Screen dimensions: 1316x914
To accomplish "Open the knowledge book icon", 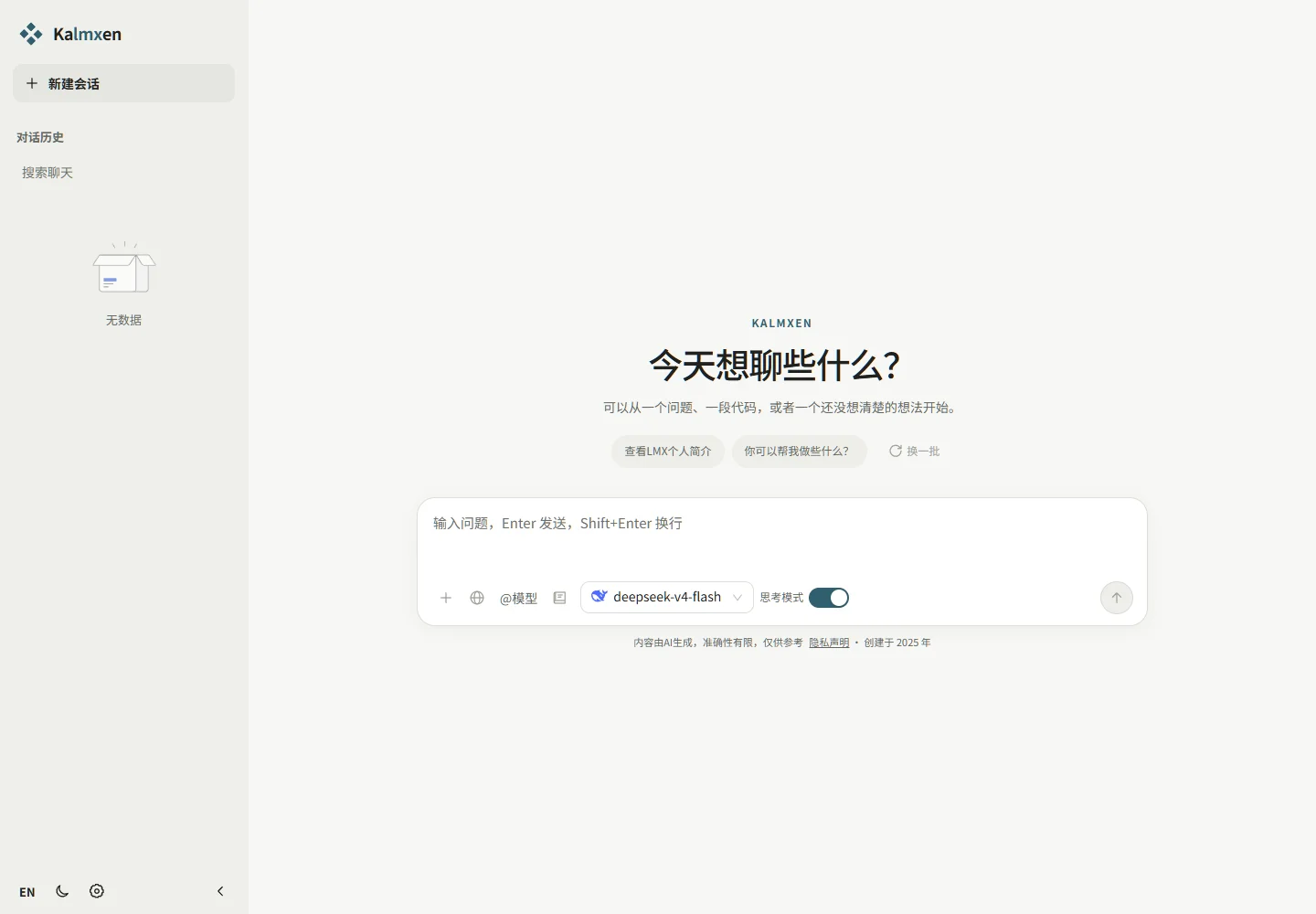I will click(x=560, y=598).
